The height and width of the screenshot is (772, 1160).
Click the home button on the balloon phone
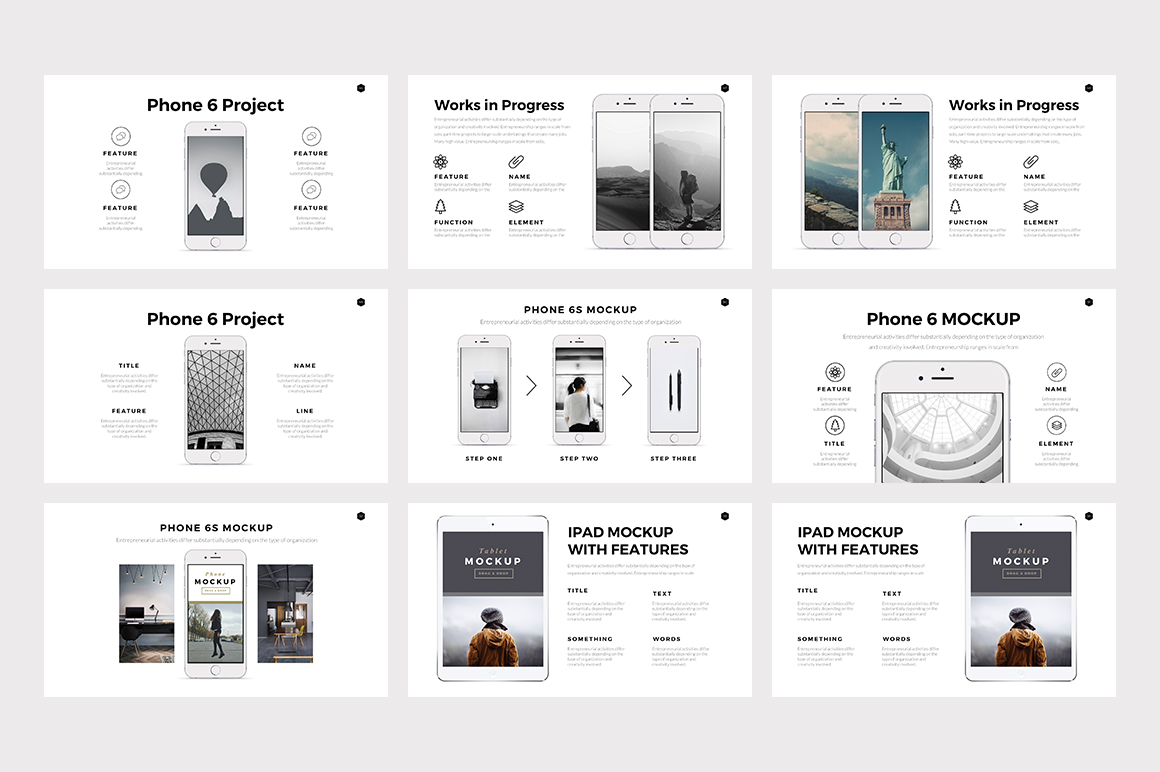[215, 243]
